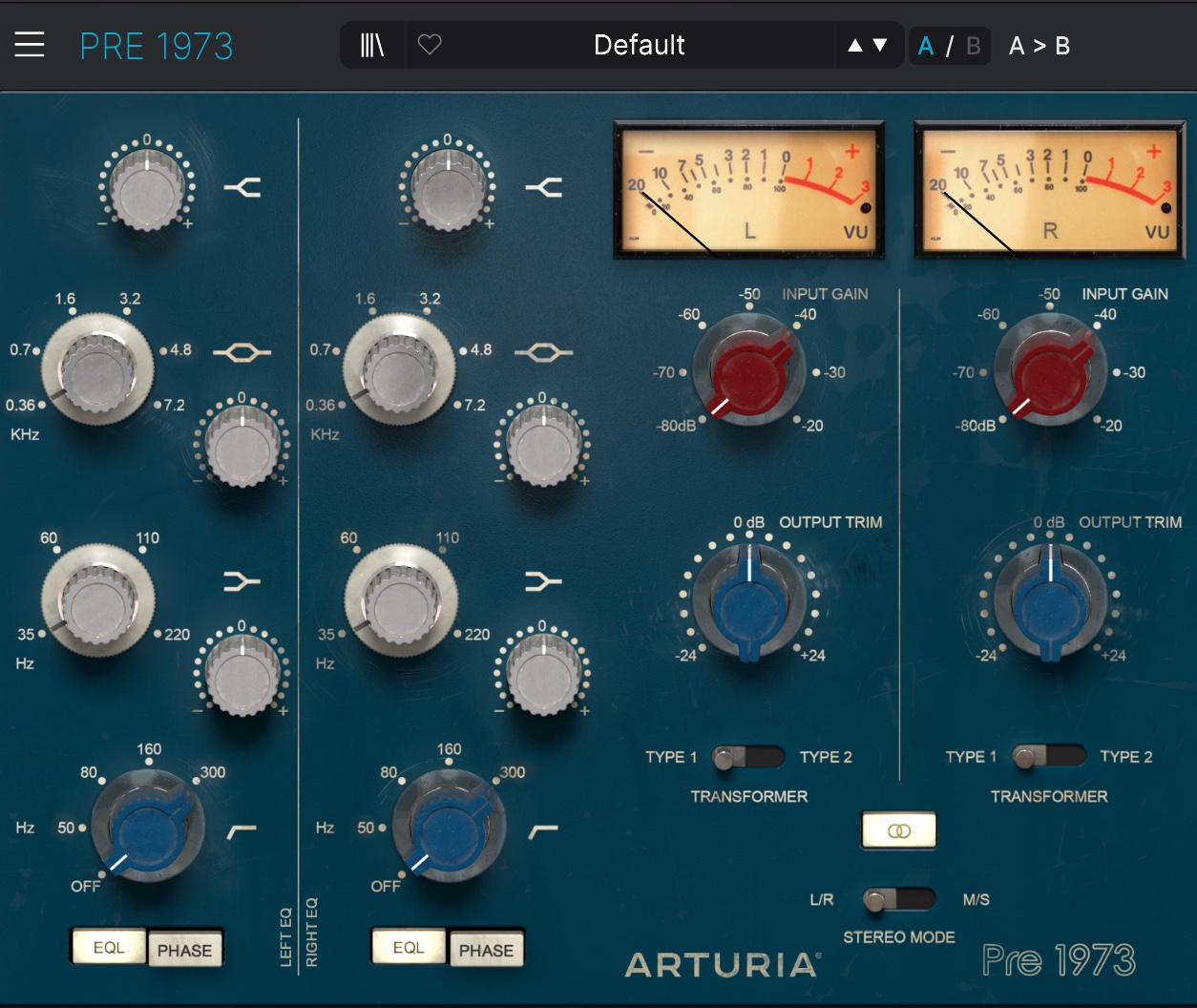Click the right channel VU meter
This screenshot has height=1008, width=1197.
coord(1049,190)
